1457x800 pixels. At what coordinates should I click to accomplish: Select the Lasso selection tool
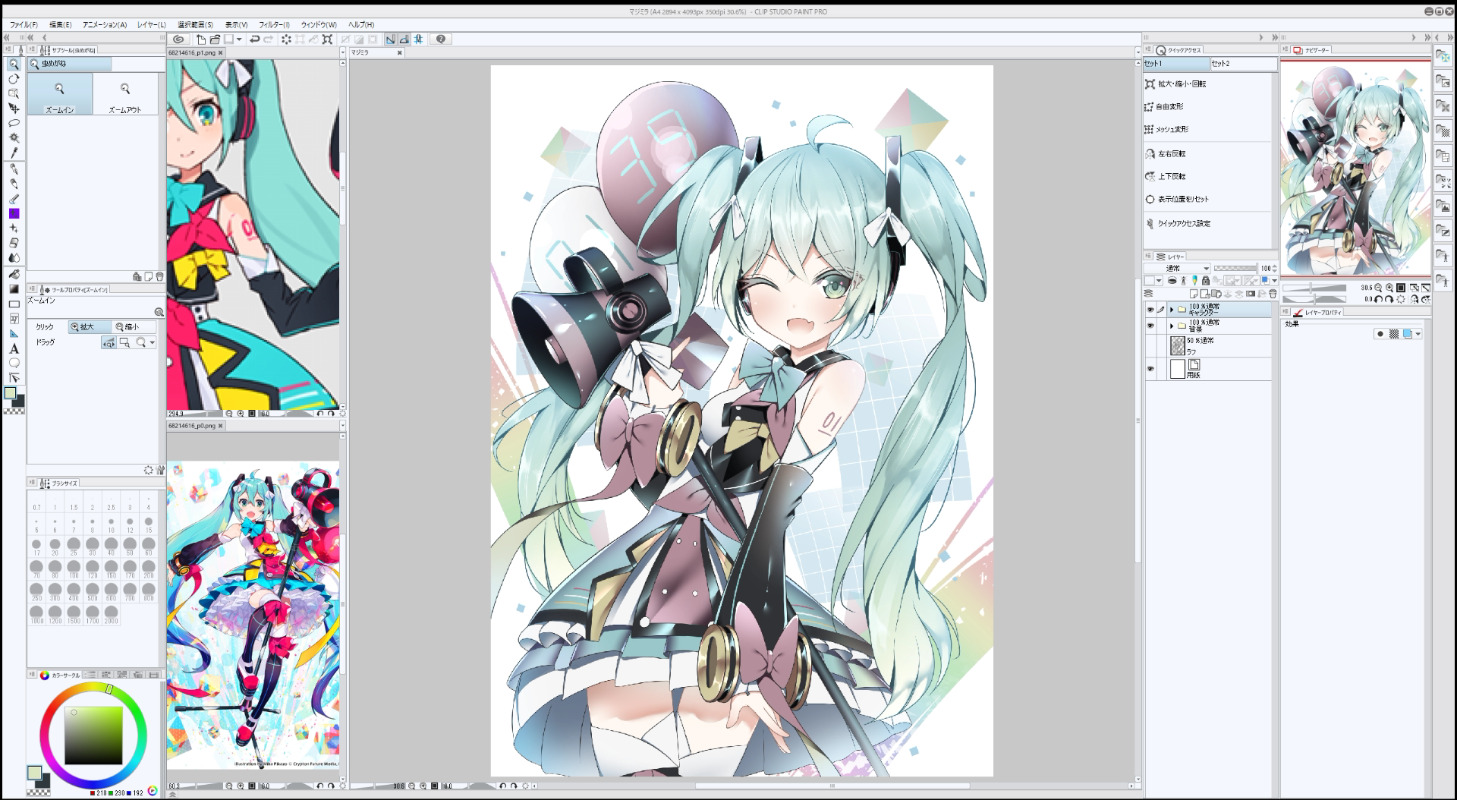point(14,122)
